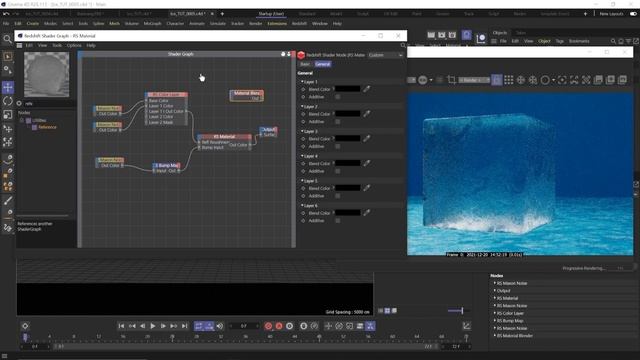Screen dimensions: 640x360
Task: Toggle the timeline sound speaker icon
Action: coord(220,326)
